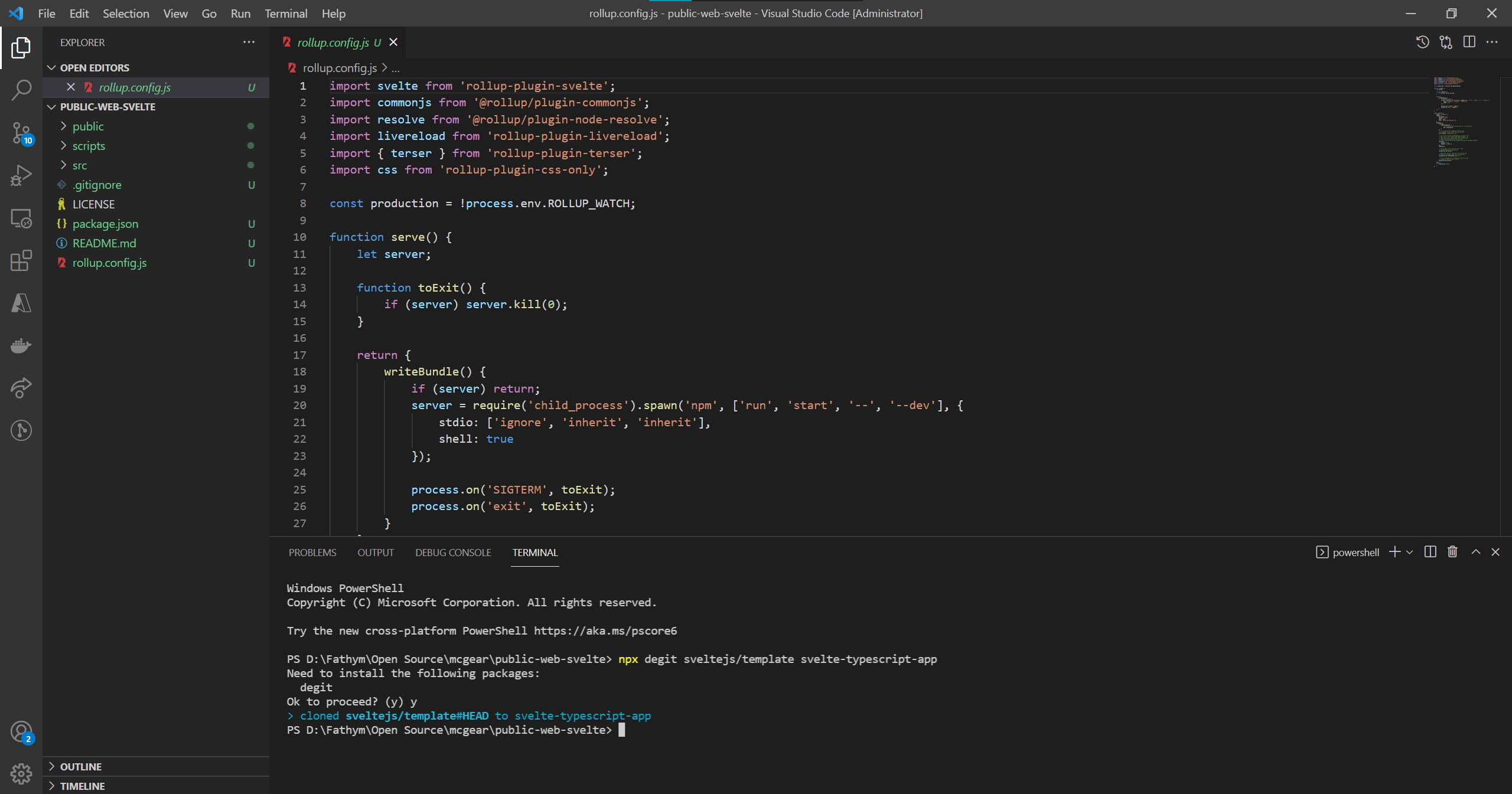Add a new terminal with plus icon
Screen dimensions: 1512x794
[1394, 552]
